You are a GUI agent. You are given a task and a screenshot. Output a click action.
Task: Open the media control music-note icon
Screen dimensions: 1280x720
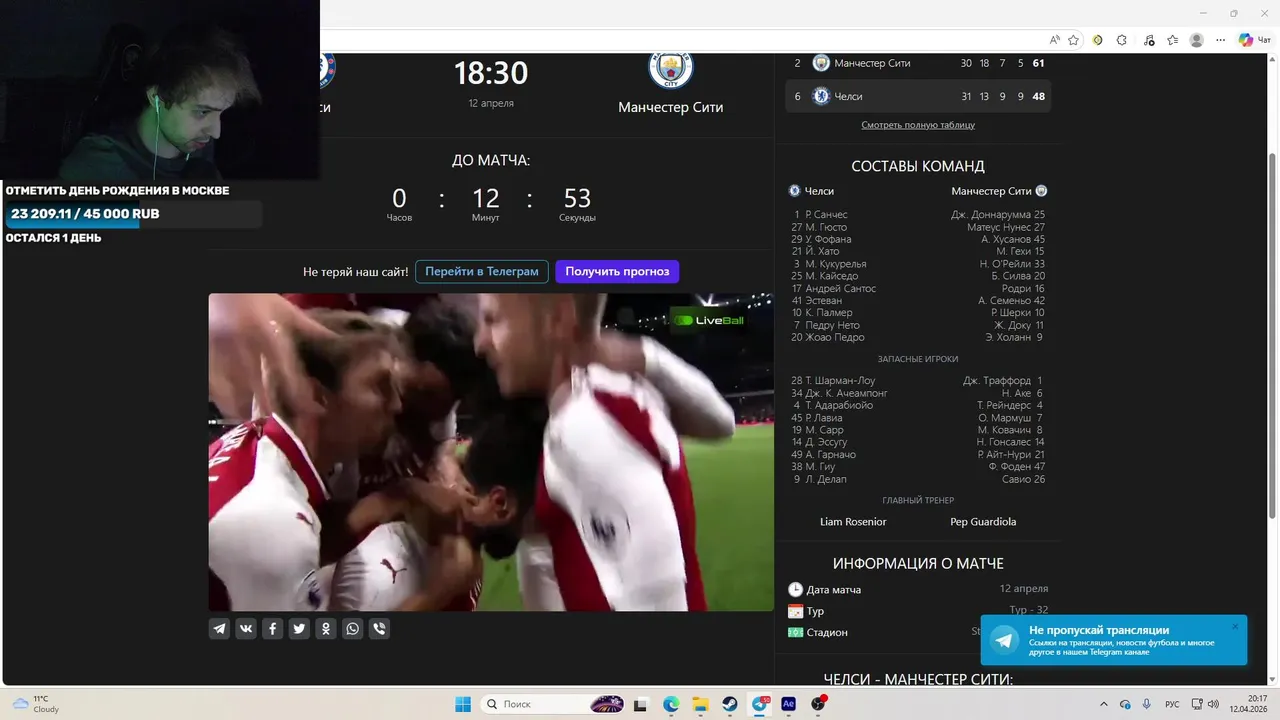[x=1147, y=40]
